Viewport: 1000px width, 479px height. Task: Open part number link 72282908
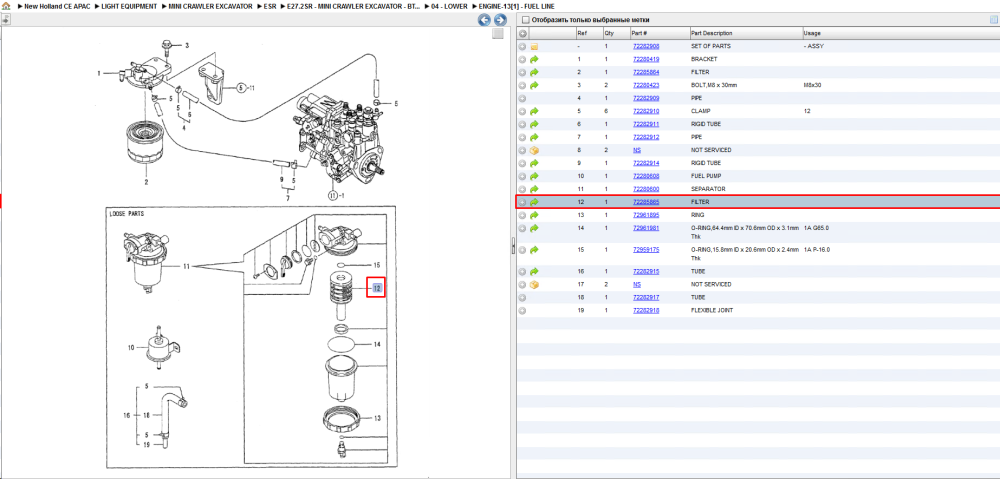tap(645, 47)
